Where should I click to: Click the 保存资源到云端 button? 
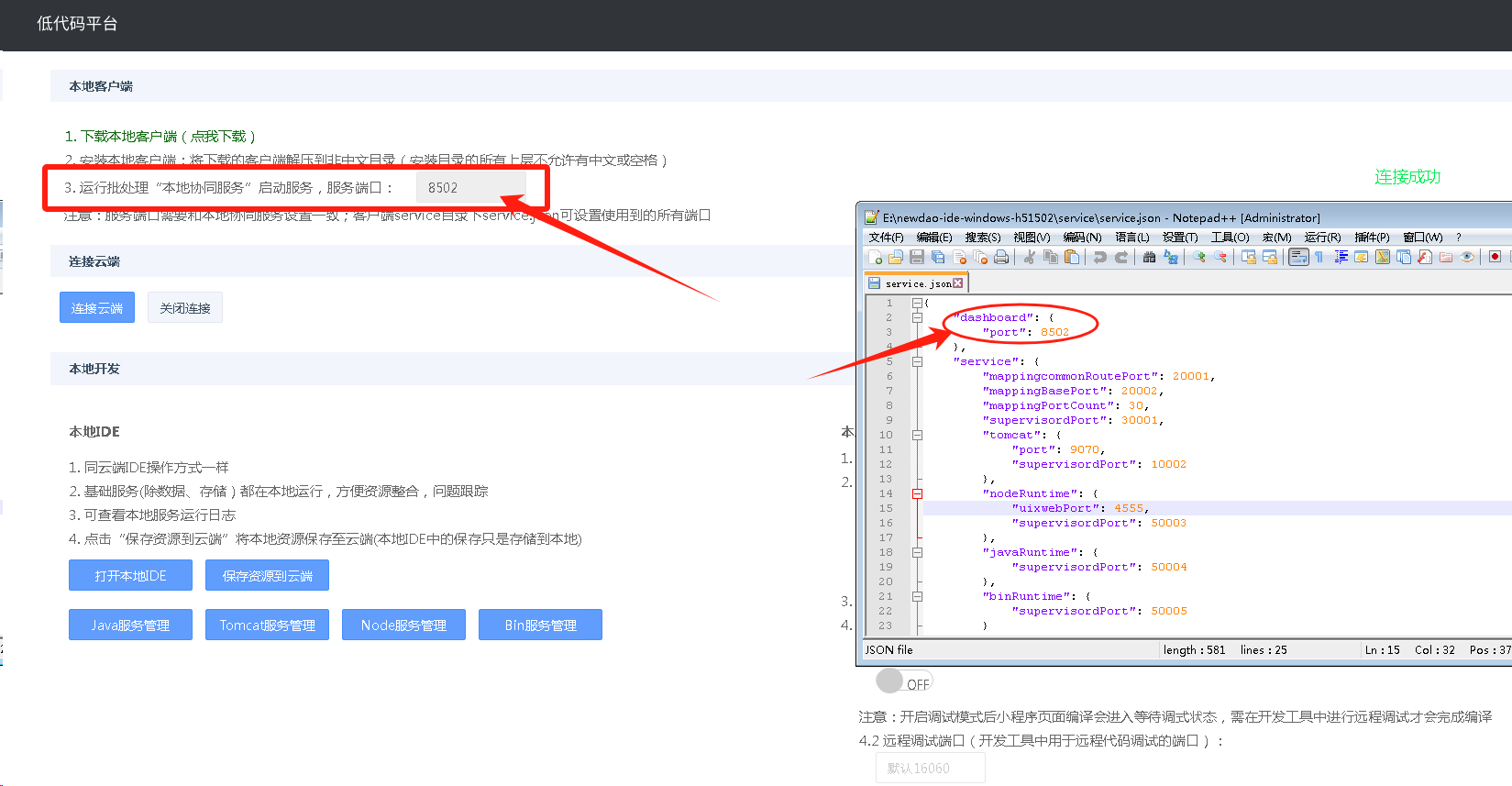coord(267,575)
